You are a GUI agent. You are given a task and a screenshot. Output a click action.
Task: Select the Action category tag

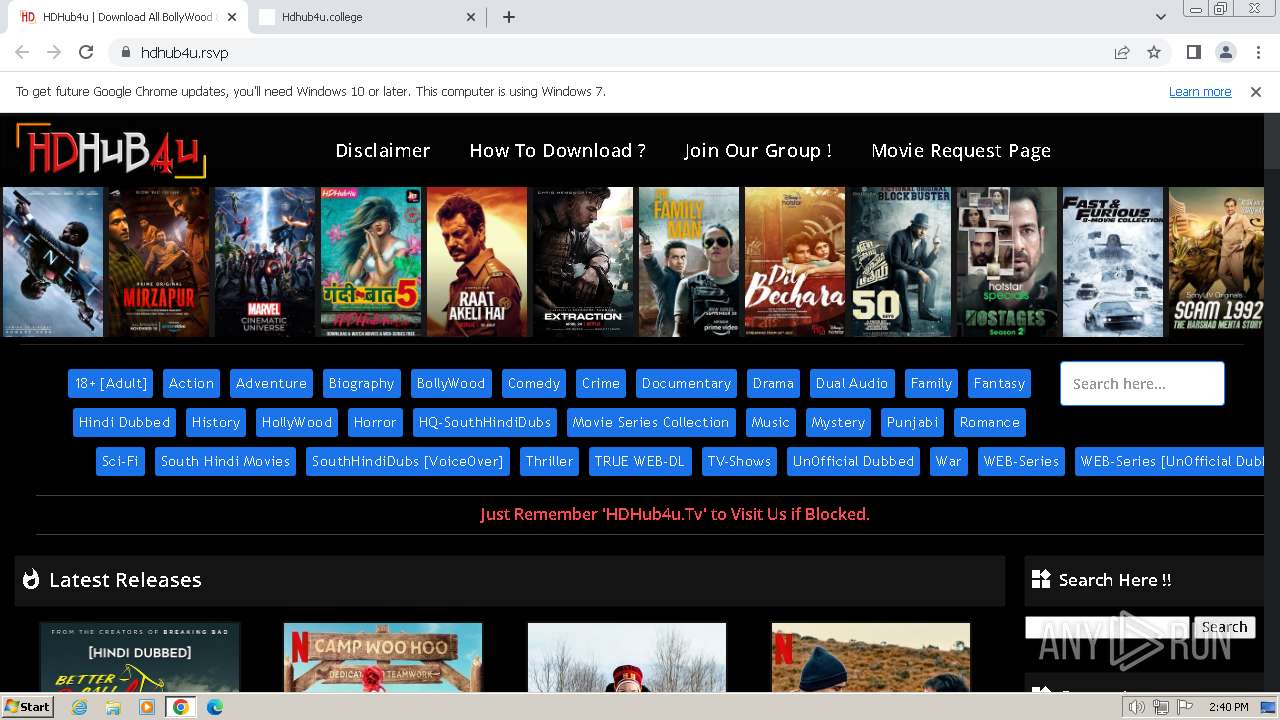coord(191,383)
